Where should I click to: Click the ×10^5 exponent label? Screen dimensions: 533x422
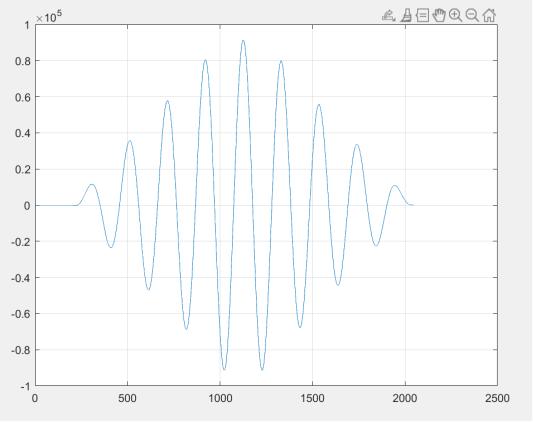49,16
